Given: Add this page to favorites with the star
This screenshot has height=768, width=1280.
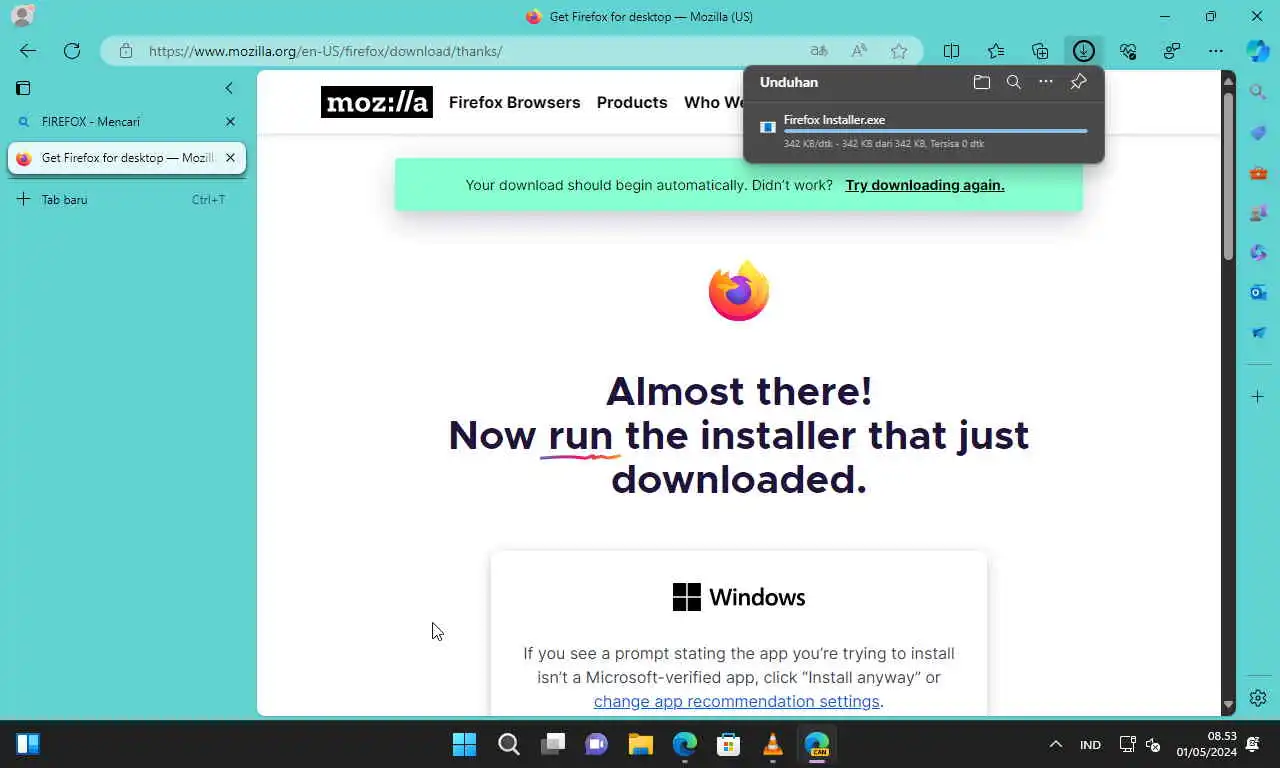Looking at the screenshot, I should pos(899,51).
